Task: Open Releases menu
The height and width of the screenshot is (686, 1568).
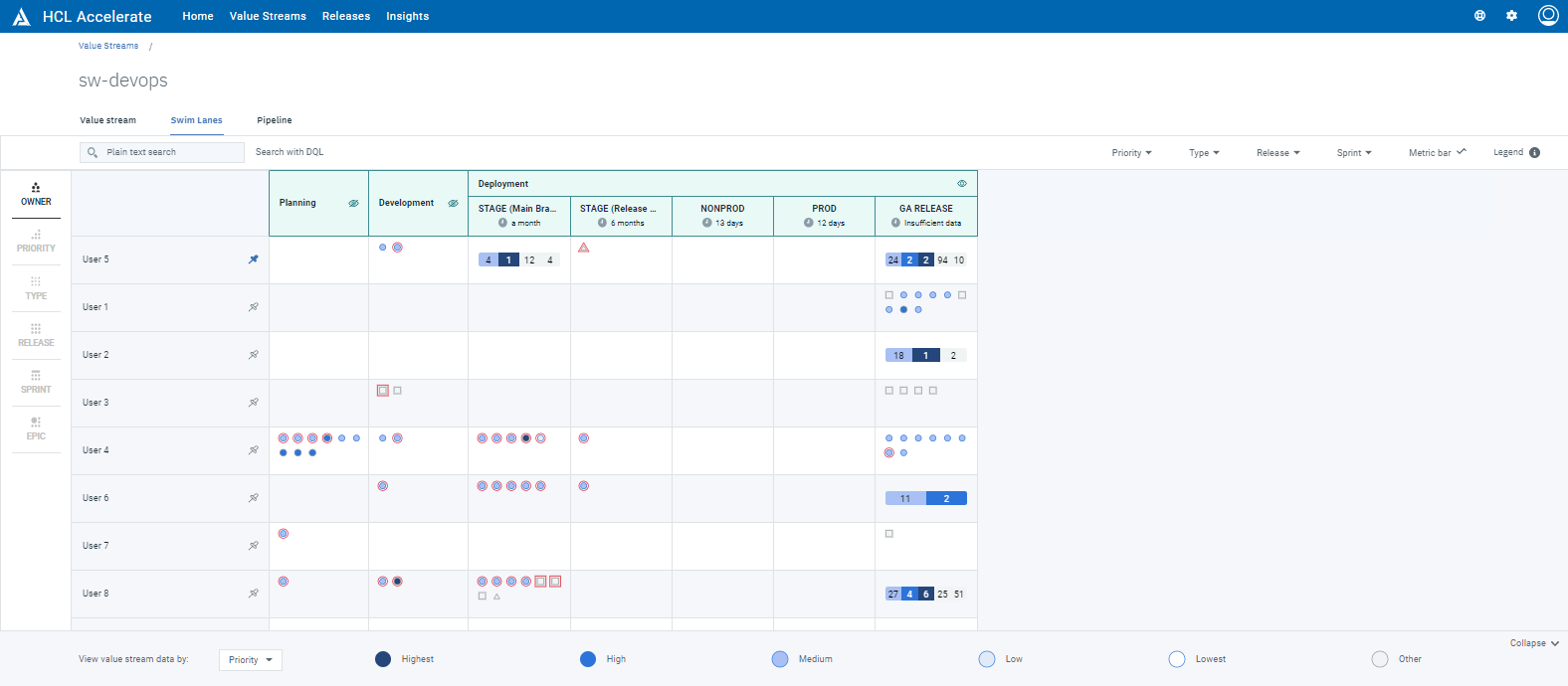Action: 346,16
